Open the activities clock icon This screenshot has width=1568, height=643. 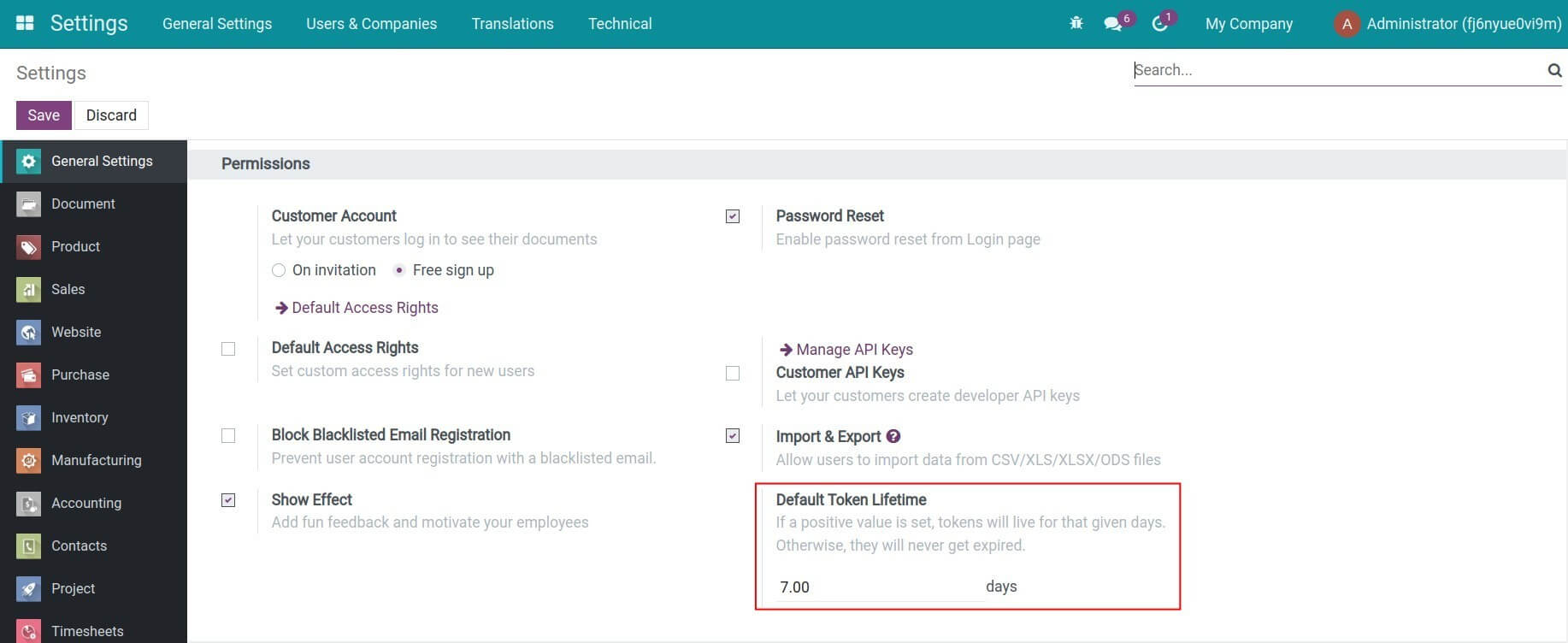click(x=1159, y=24)
